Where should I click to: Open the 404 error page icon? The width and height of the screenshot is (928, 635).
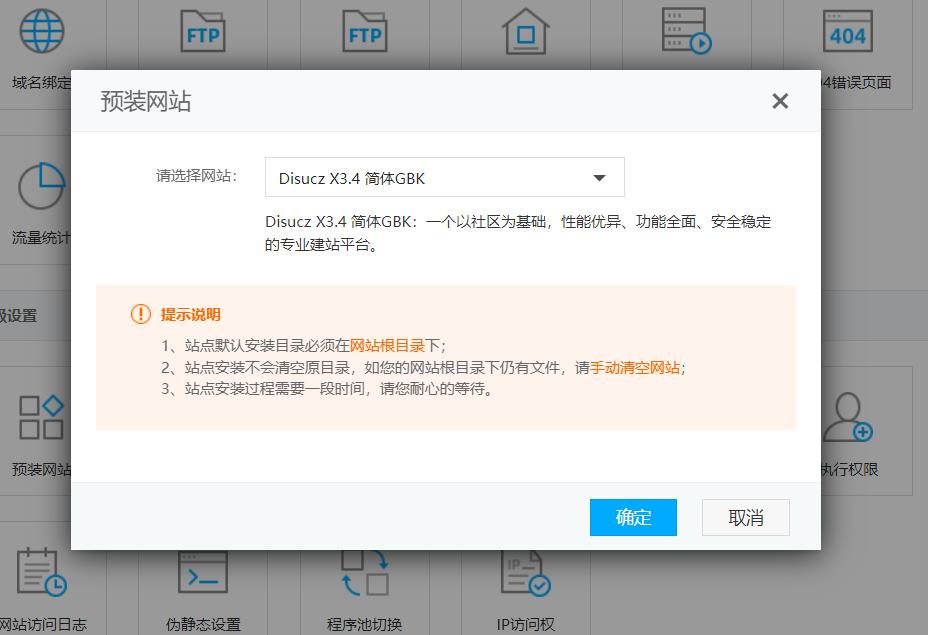click(848, 31)
